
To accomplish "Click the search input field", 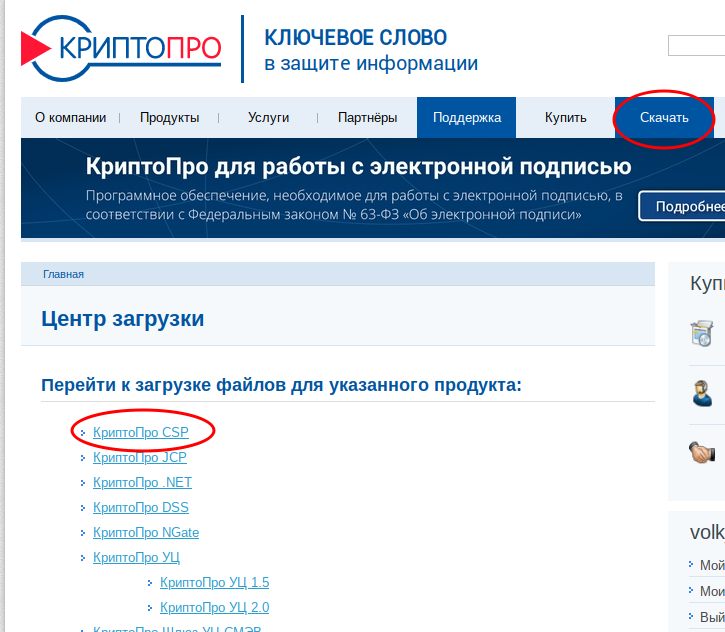I will (x=696, y=45).
